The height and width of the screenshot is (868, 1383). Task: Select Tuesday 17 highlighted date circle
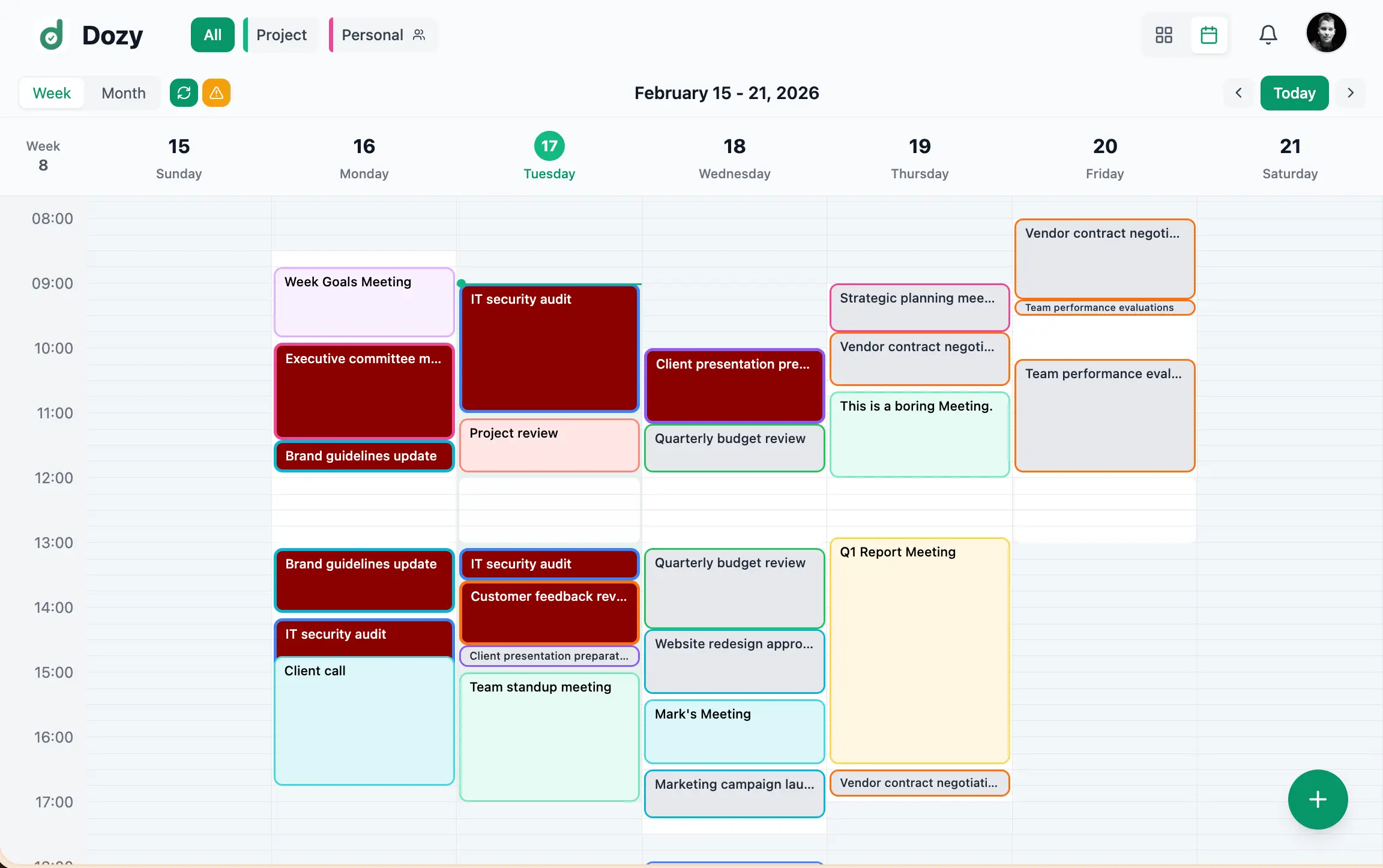(x=549, y=145)
